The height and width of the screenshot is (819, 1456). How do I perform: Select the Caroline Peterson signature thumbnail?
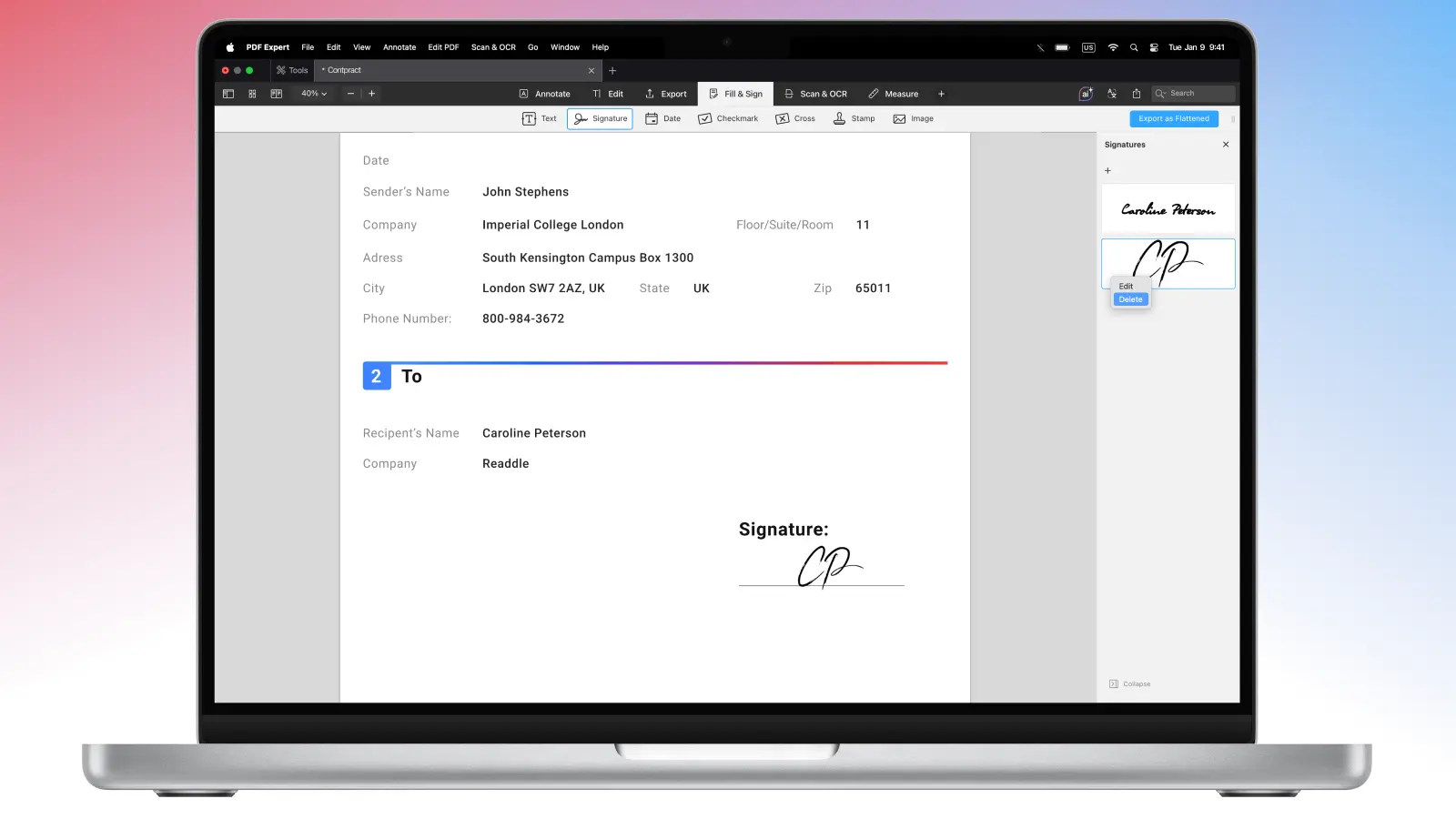click(1168, 209)
